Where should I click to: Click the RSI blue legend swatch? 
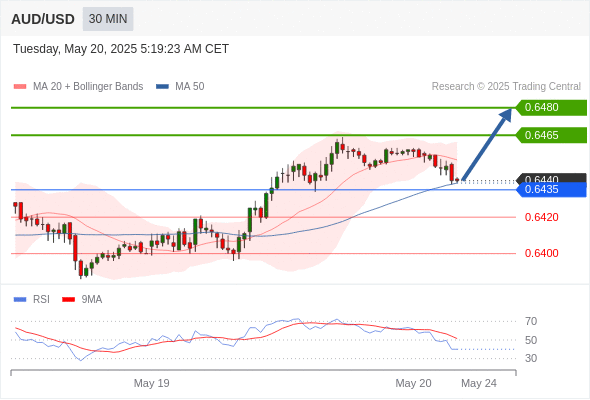pyautogui.click(x=20, y=300)
